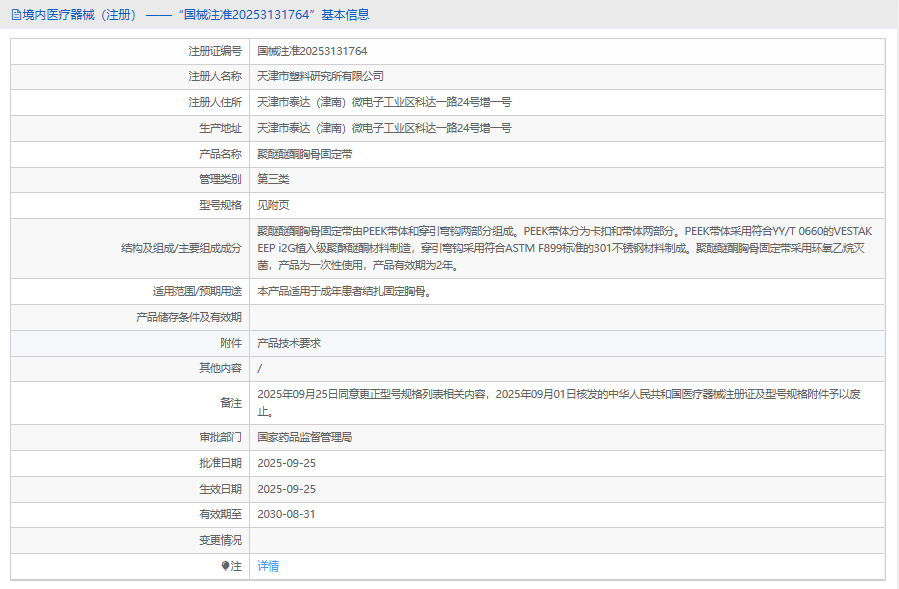Click the 第三类 management category value
899x589 pixels.
coord(273,179)
